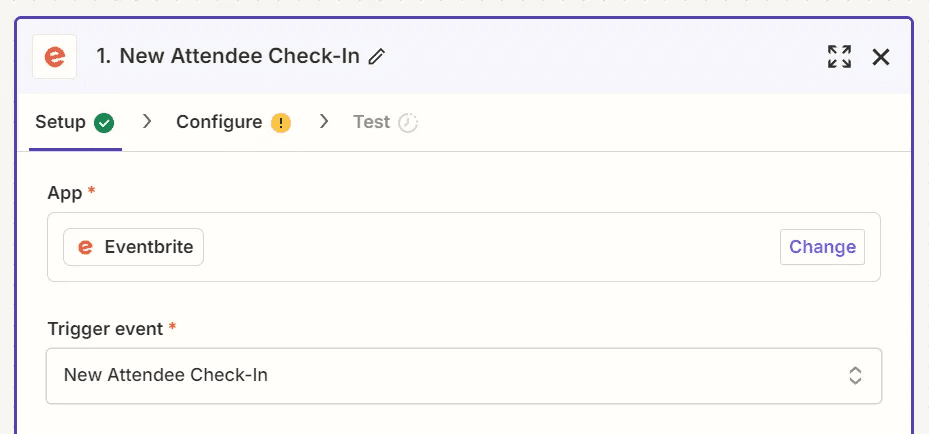Open the Setup tab
The height and width of the screenshot is (434, 929).
tap(75, 123)
